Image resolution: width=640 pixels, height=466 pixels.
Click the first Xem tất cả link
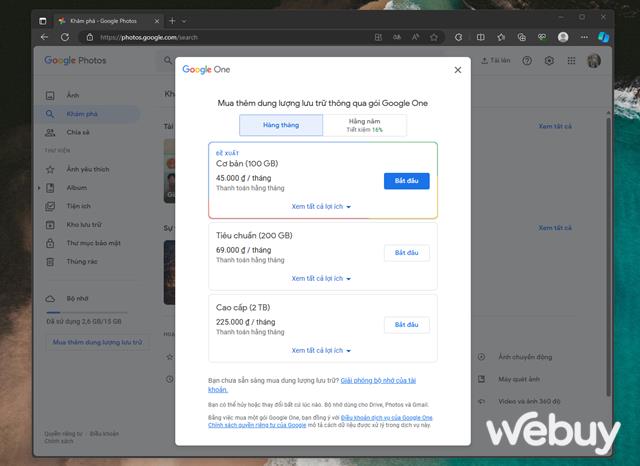coord(555,126)
